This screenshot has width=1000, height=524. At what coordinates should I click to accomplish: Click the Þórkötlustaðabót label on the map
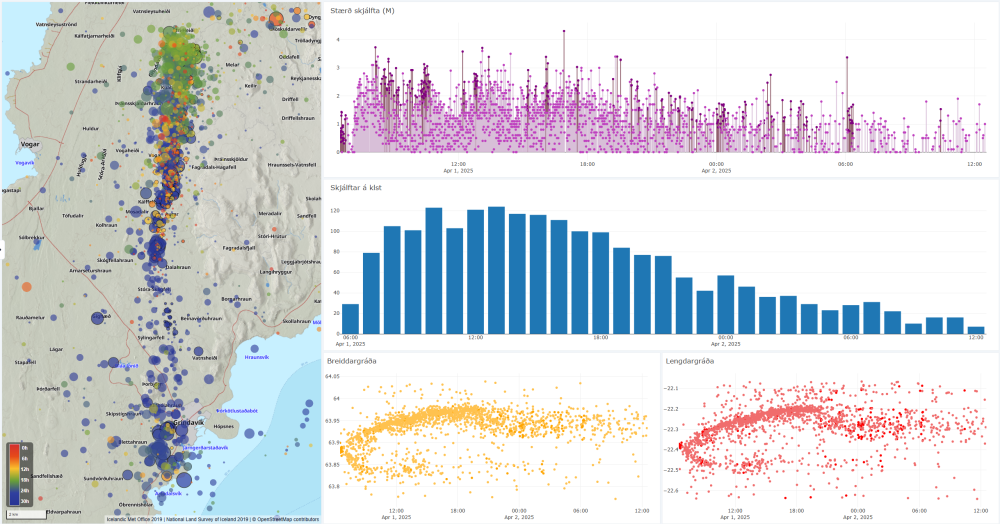click(x=237, y=411)
